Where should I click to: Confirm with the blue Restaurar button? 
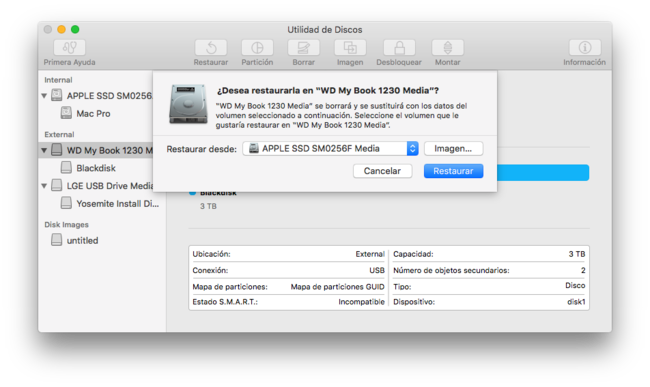[453, 171]
